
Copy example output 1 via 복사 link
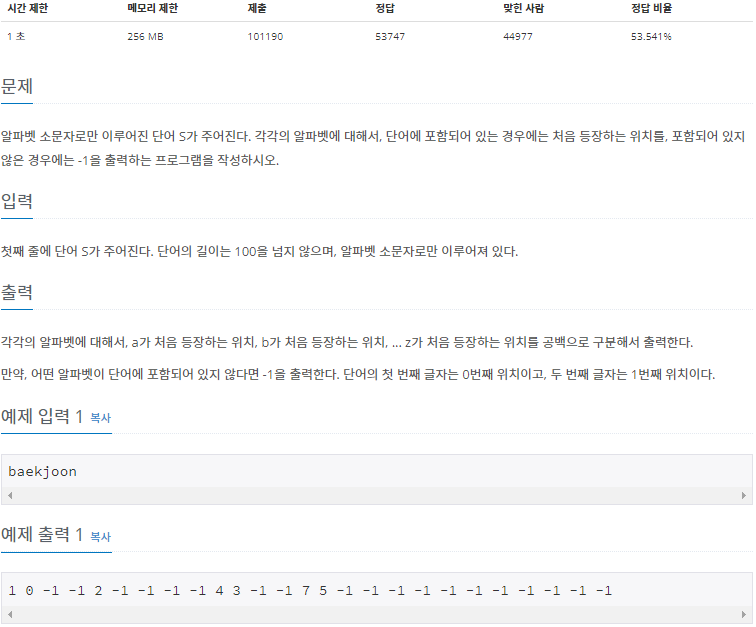(x=100, y=536)
